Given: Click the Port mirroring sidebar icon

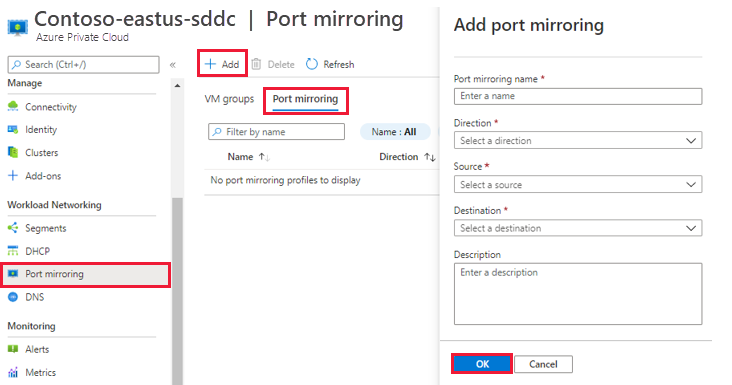Looking at the screenshot, I should point(13,273).
